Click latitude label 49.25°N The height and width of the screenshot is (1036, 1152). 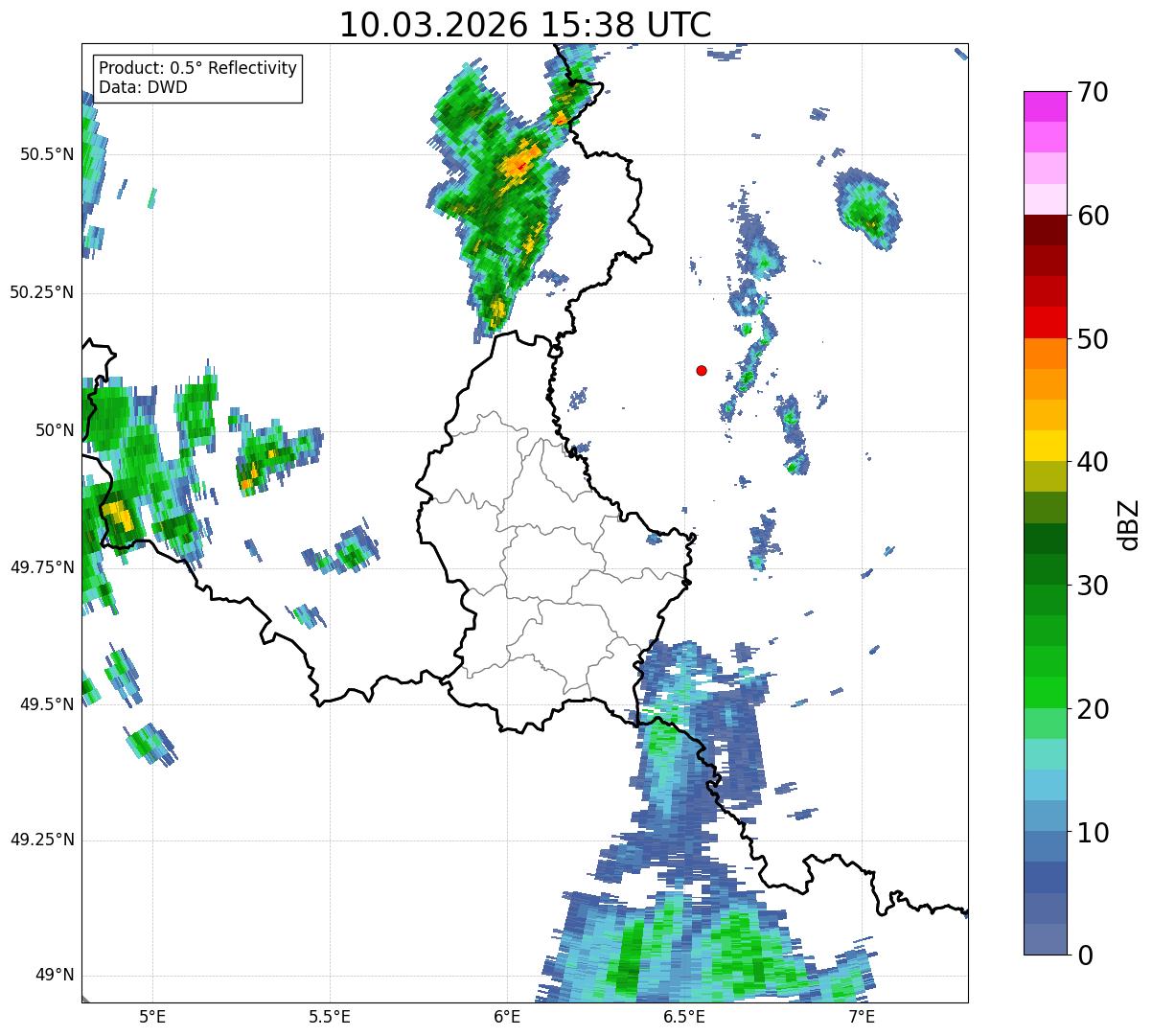42,840
